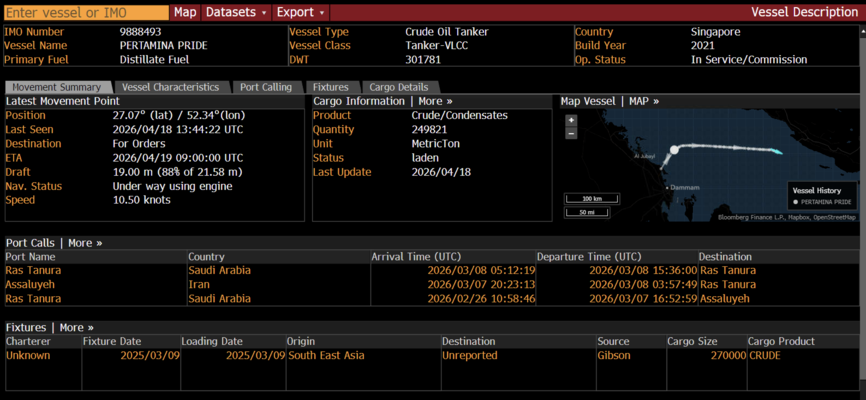Go to the Fixtures tab
Viewport: 866px width, 400px height.
[x=329, y=87]
